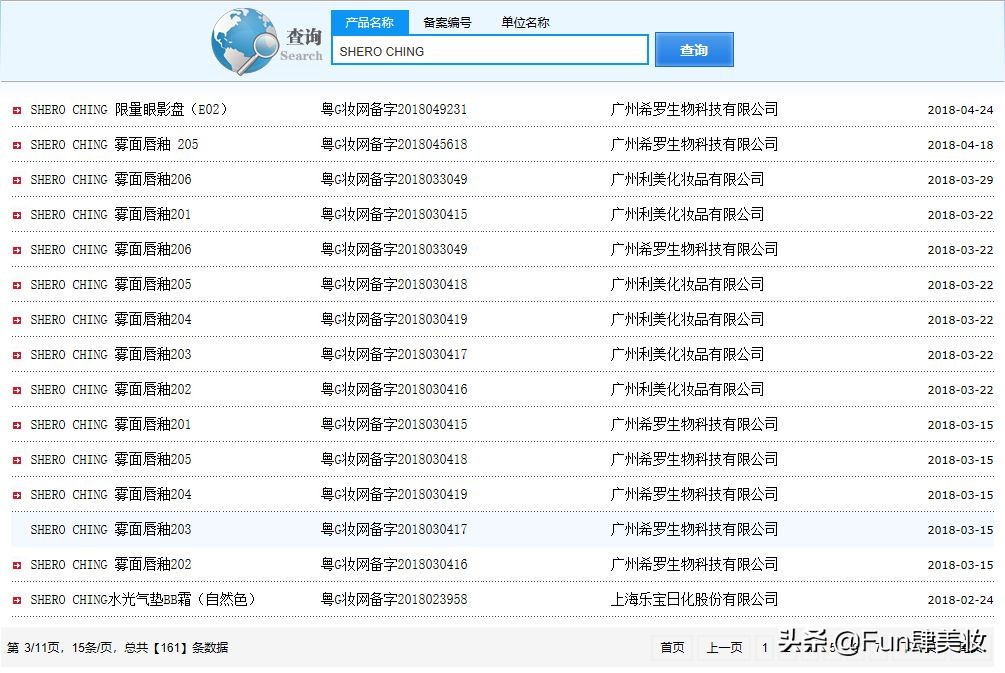Click arrow icon beside 雾面唇釉204 from 广州利美化妆品

tap(15, 319)
